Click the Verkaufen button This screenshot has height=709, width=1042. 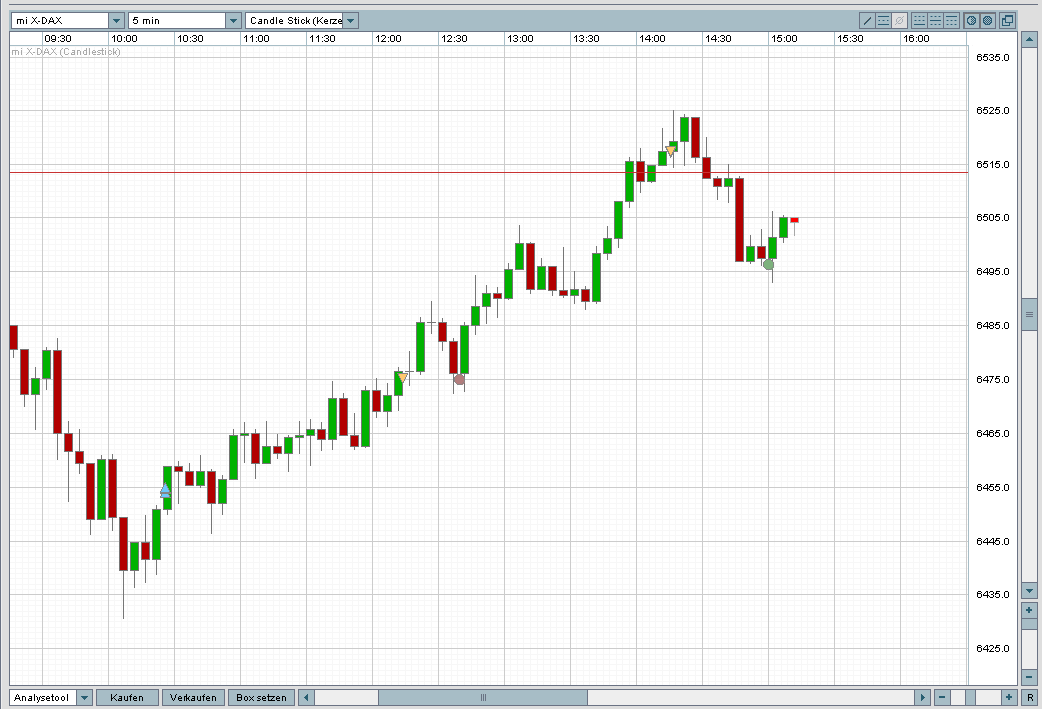click(x=193, y=698)
